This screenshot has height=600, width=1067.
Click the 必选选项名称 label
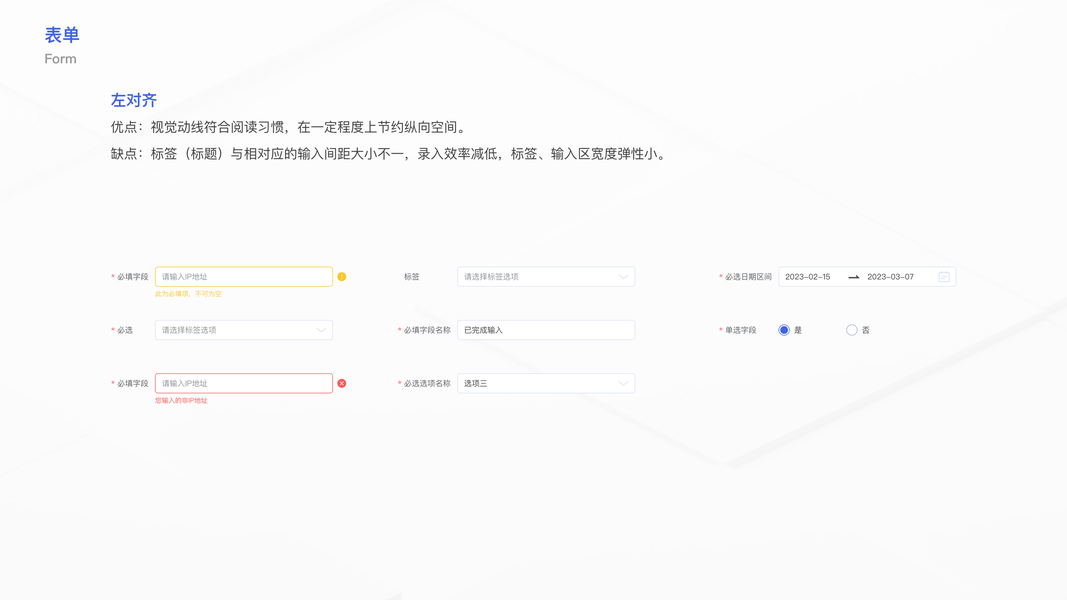[x=427, y=384]
